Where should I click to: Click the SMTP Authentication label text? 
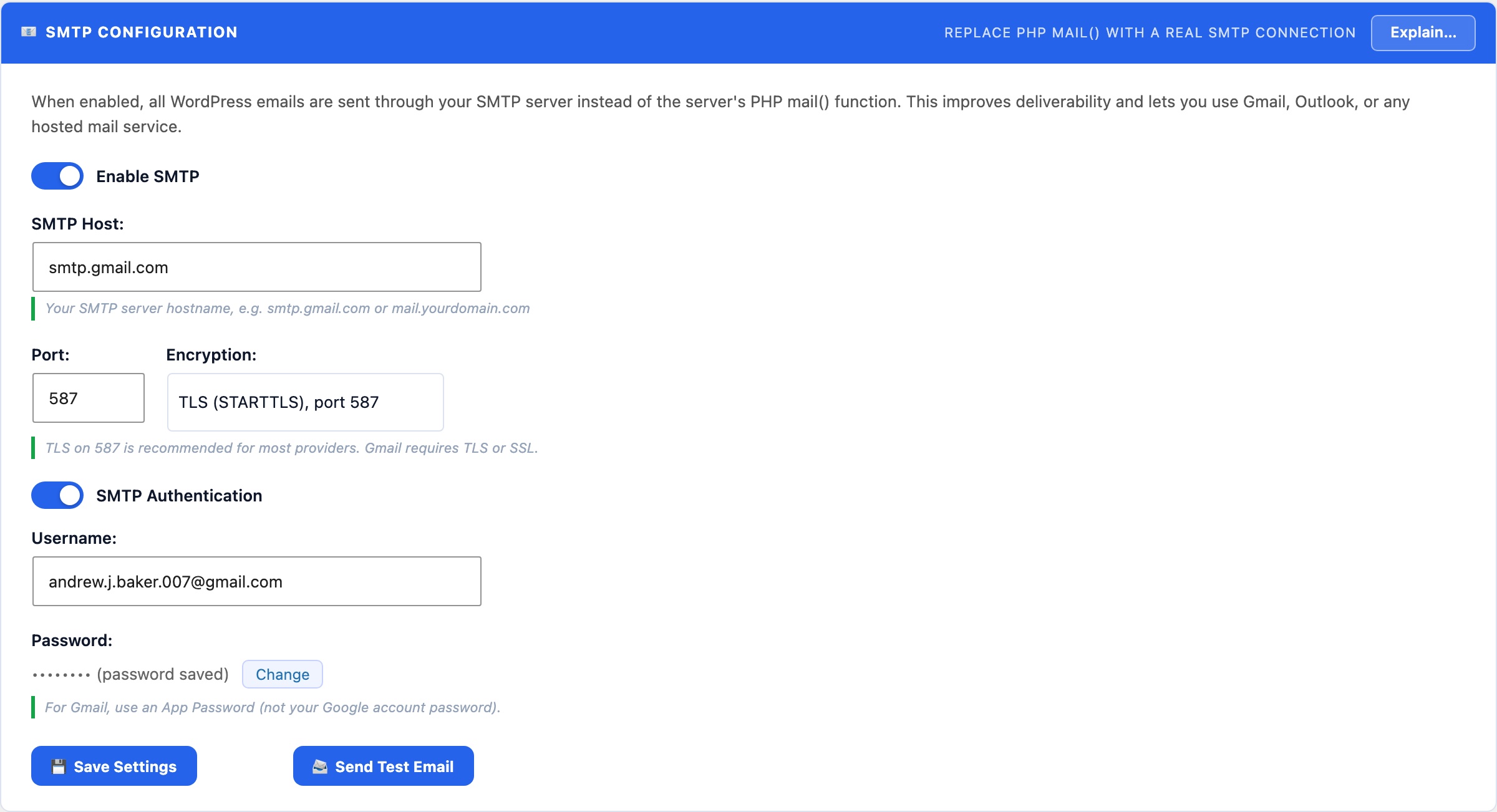click(x=179, y=496)
